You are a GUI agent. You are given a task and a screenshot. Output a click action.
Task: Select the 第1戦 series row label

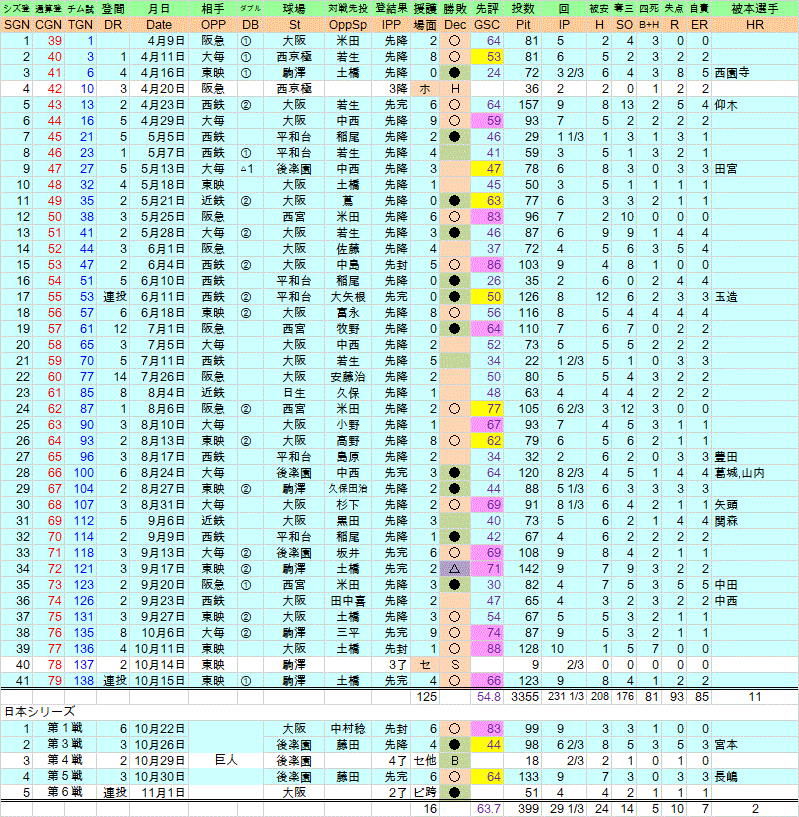click(x=65, y=728)
